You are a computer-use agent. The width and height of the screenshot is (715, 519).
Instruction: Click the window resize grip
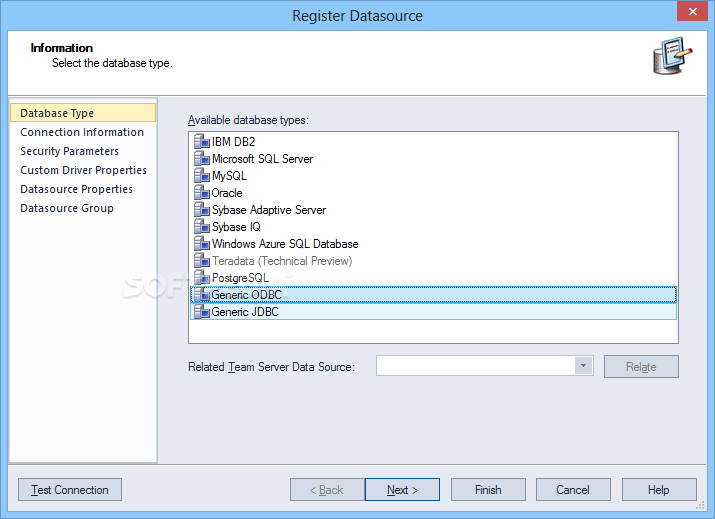click(x=700, y=505)
